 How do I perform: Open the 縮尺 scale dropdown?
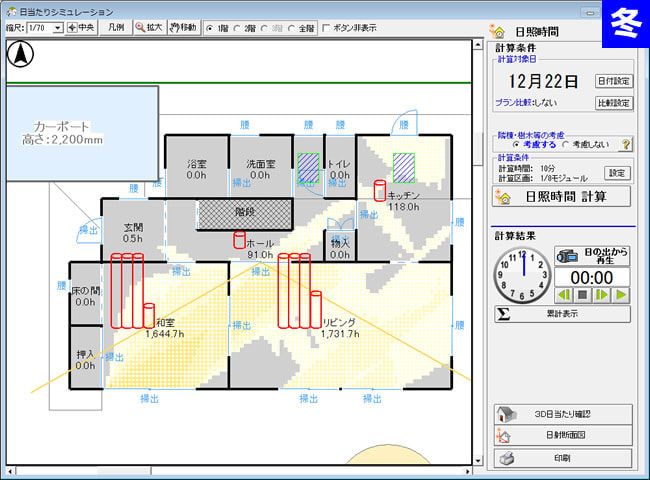tap(57, 27)
